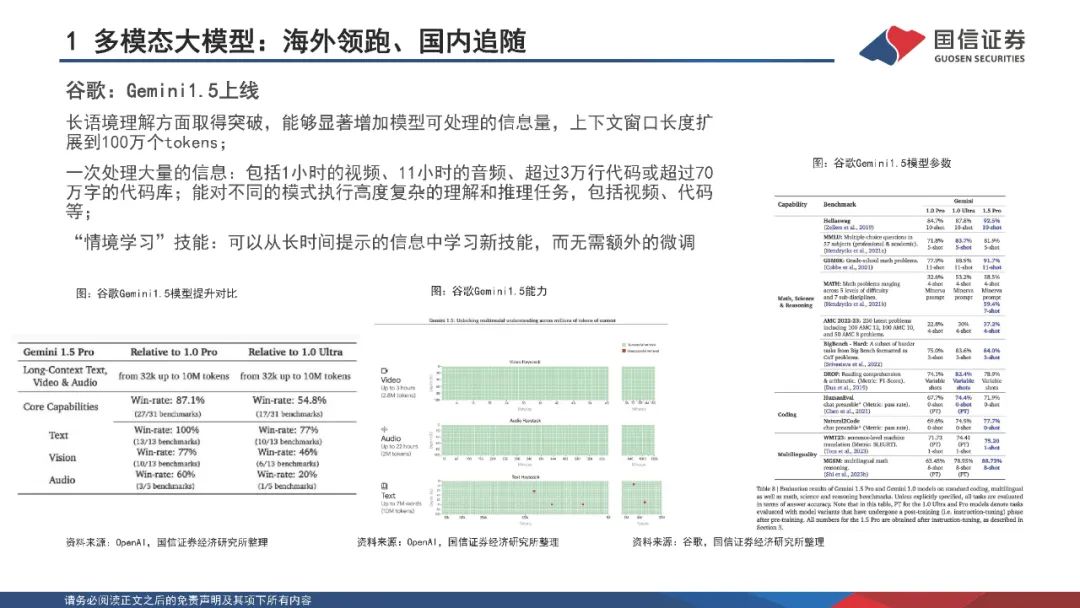Click "from 32k up to 10M tokens" under Relative to 1.0 Ultra
Image resolution: width=1080 pixels, height=608 pixels.
295,376
